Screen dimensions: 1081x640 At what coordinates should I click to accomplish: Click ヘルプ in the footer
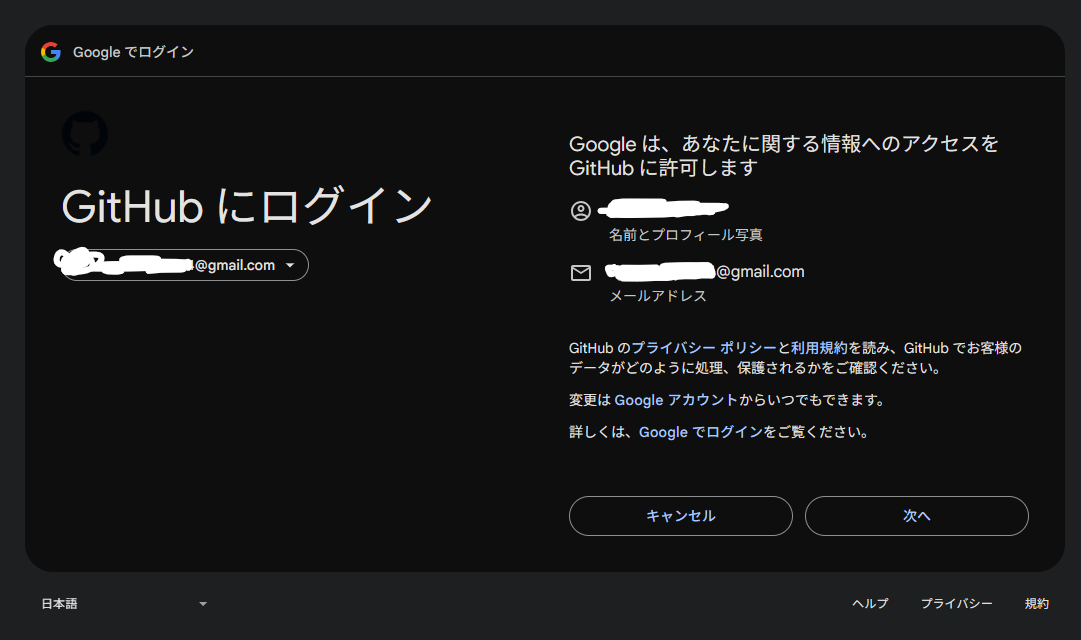[869, 603]
